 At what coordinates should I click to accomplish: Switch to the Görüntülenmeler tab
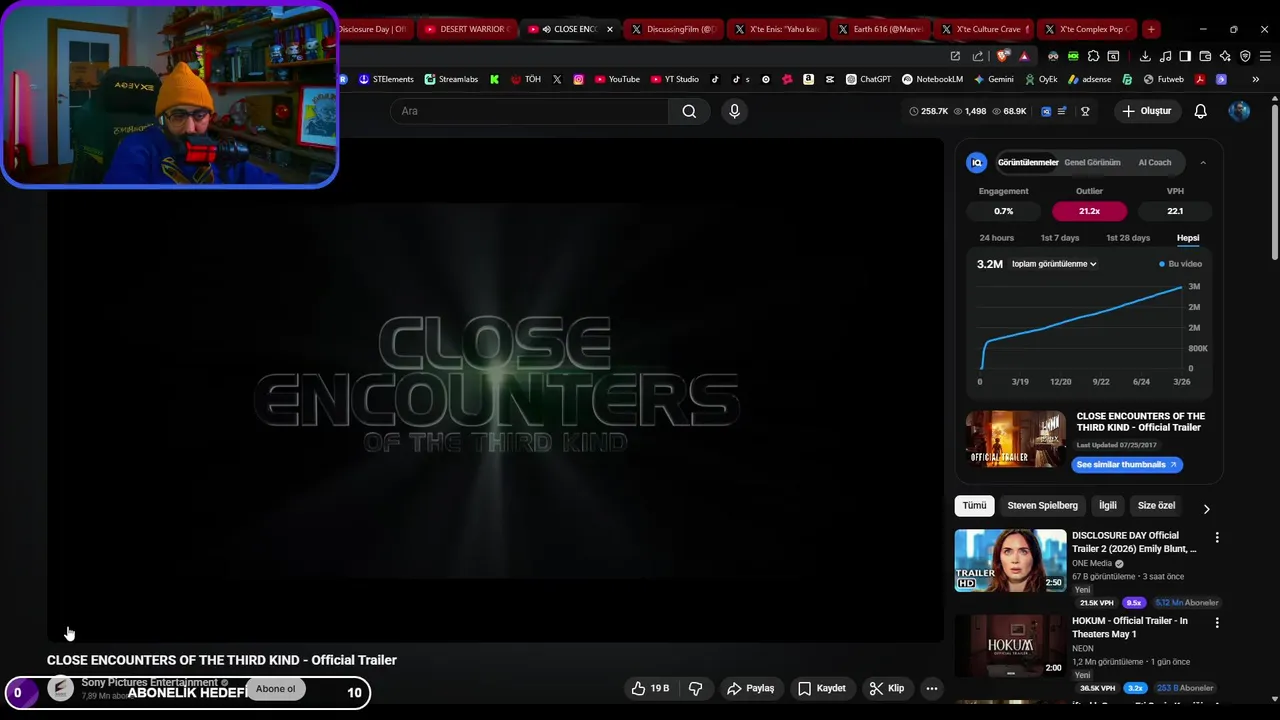coord(1028,162)
